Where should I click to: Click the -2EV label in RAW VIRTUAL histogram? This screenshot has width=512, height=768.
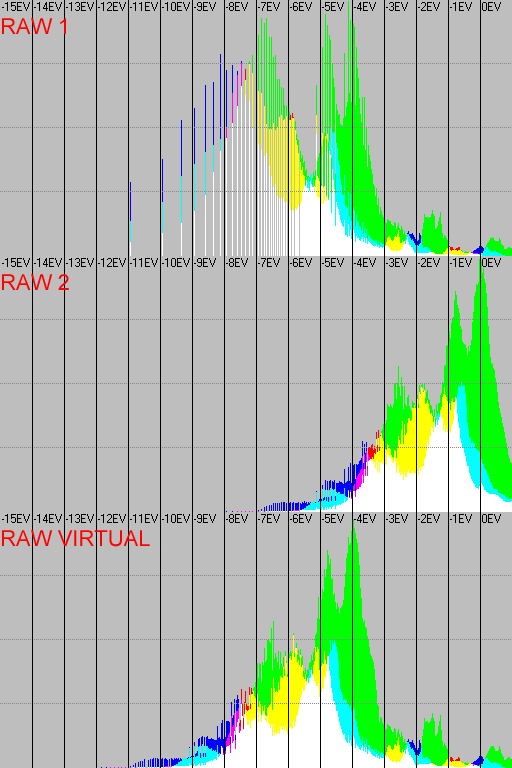click(x=429, y=519)
